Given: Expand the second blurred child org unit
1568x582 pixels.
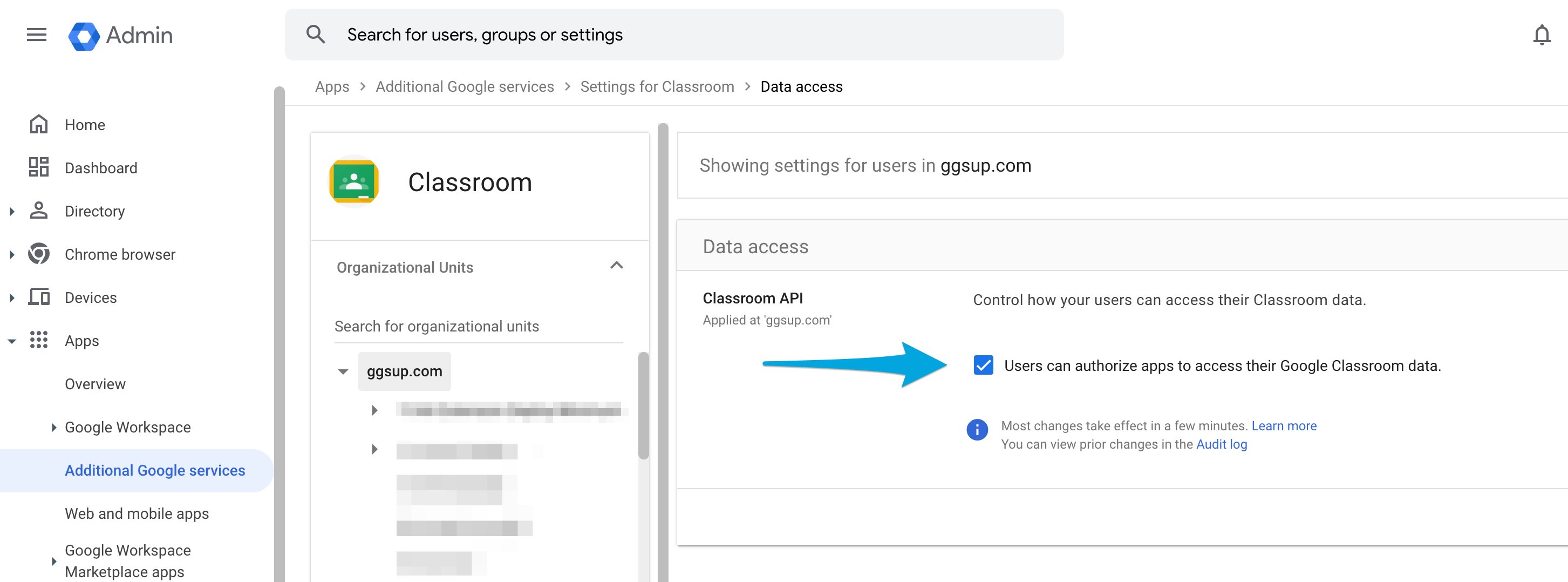Looking at the screenshot, I should click(374, 449).
